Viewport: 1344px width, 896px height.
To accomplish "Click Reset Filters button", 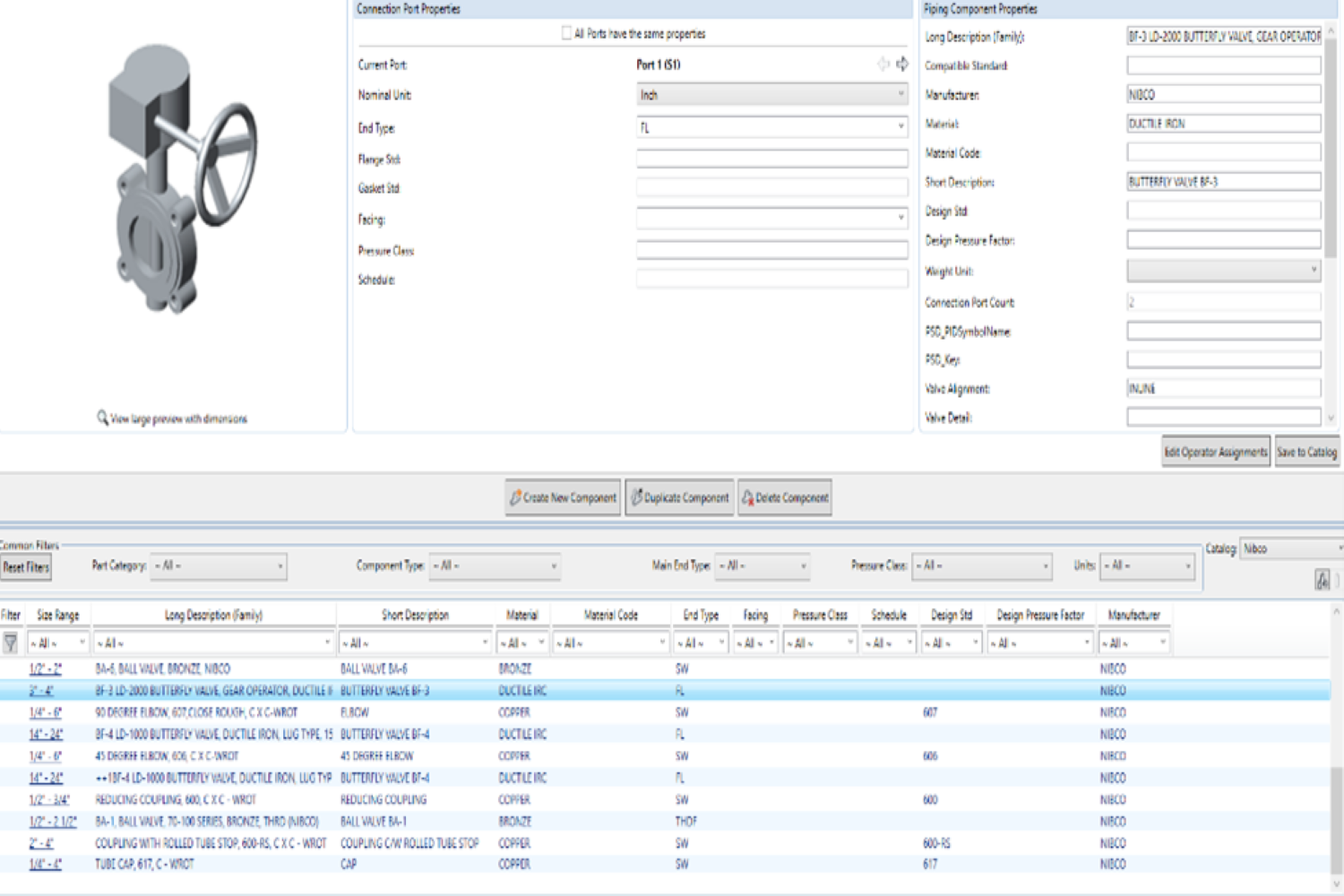I will click(26, 567).
